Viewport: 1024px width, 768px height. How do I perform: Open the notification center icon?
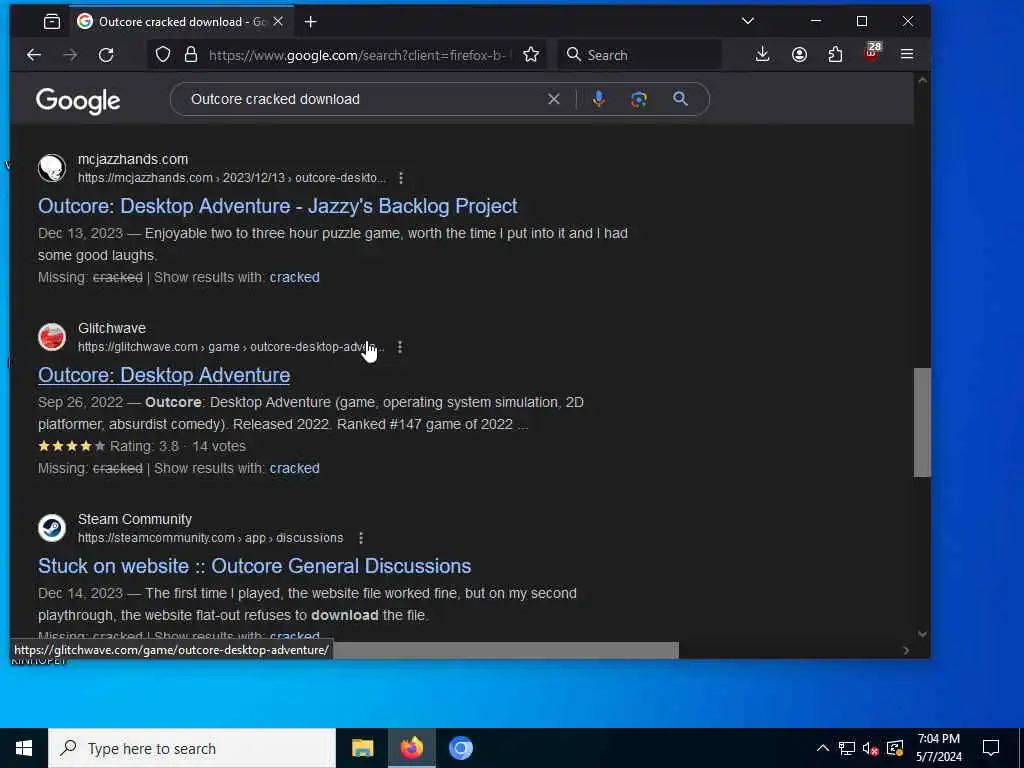click(991, 748)
